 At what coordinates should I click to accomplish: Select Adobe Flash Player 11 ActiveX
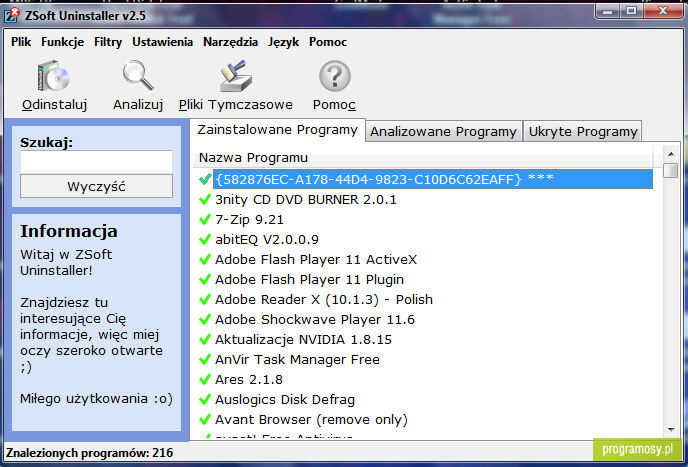316,259
